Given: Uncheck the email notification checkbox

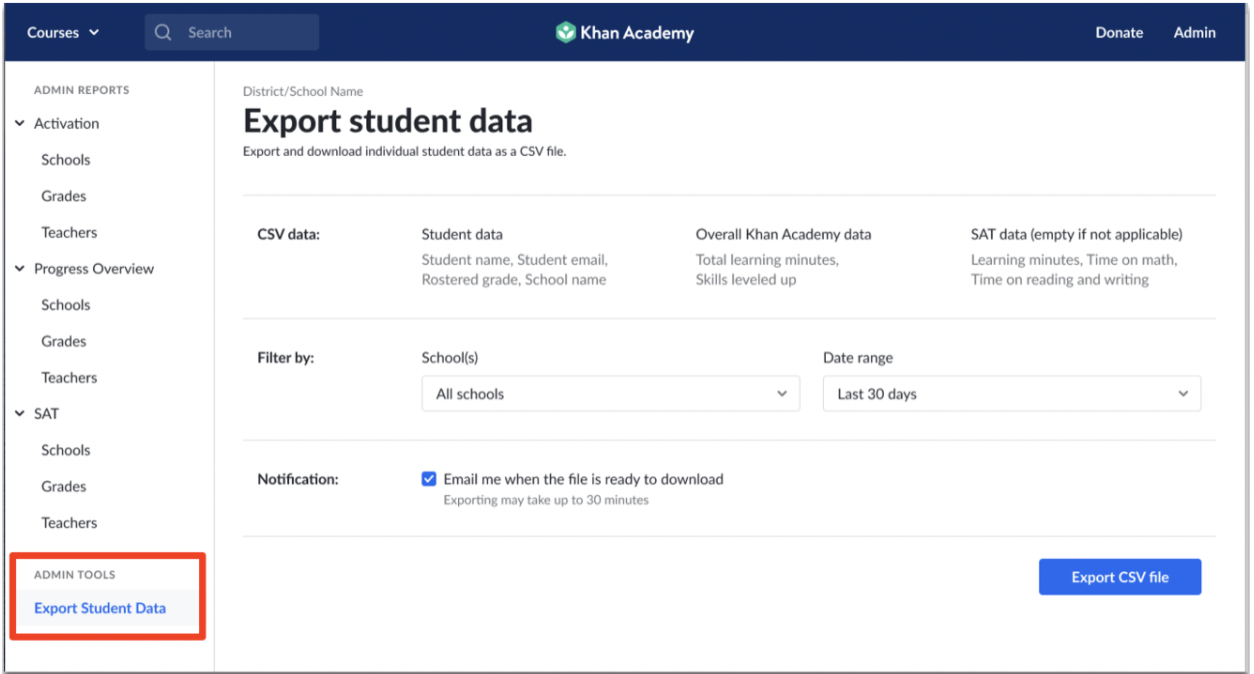Looking at the screenshot, I should [x=429, y=479].
